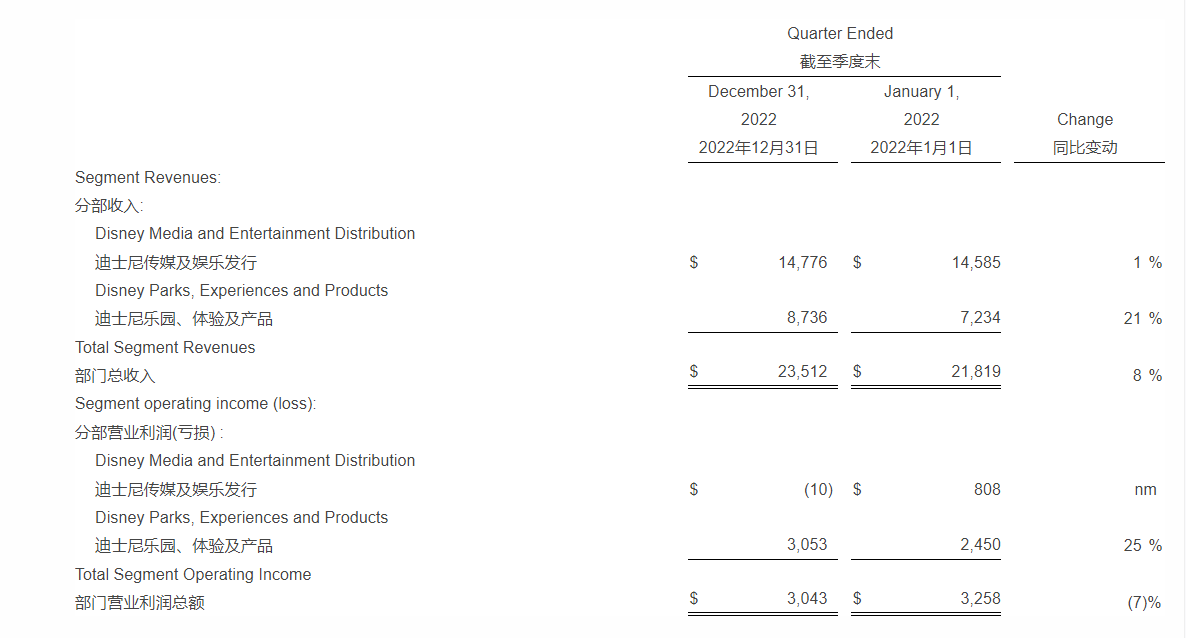Viewport: 1186px width, 638px height.
Task: Click the 21,819 total revenue value
Action: [974, 372]
